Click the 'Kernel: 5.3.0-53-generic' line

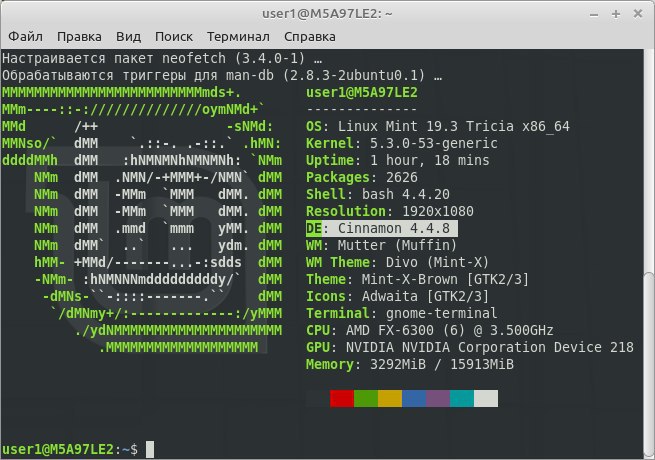coord(402,143)
